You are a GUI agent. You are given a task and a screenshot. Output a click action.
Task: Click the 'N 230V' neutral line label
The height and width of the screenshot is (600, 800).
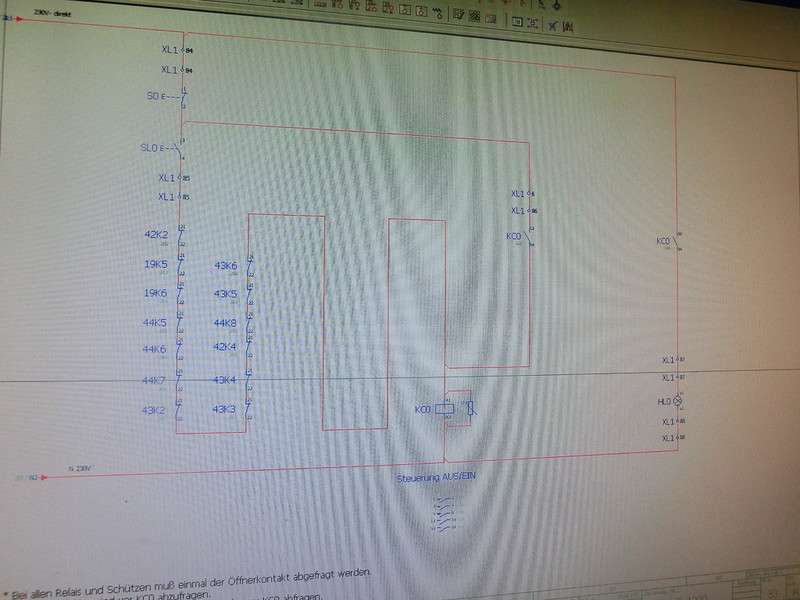[79, 467]
